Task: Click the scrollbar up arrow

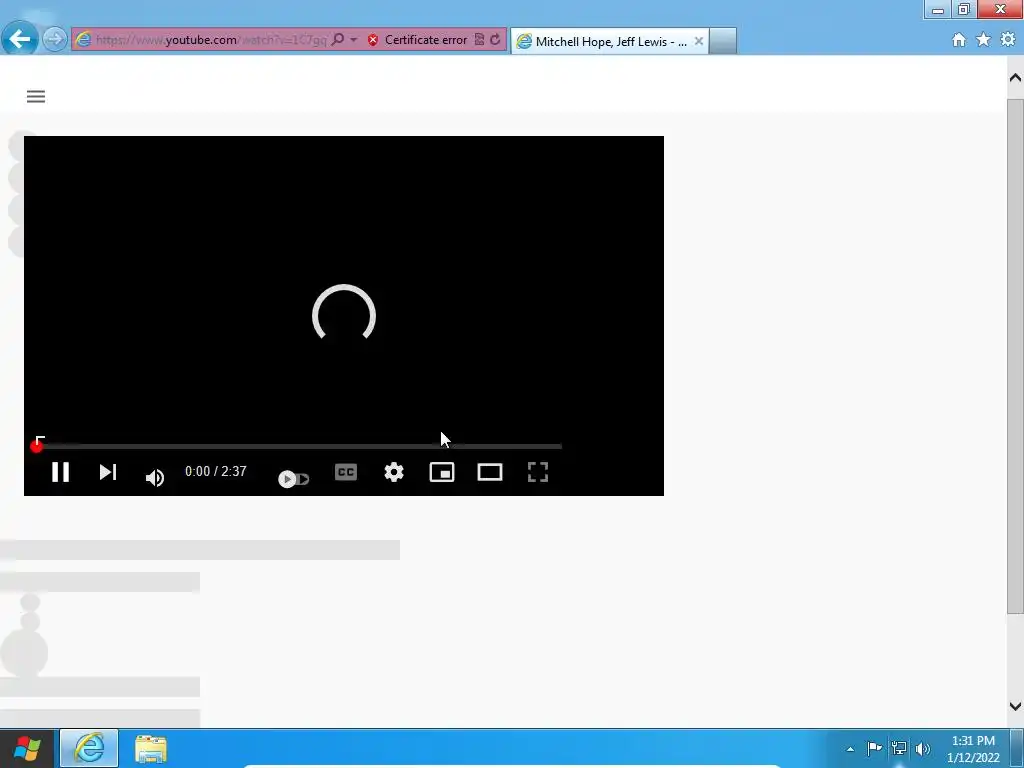Action: (1015, 78)
